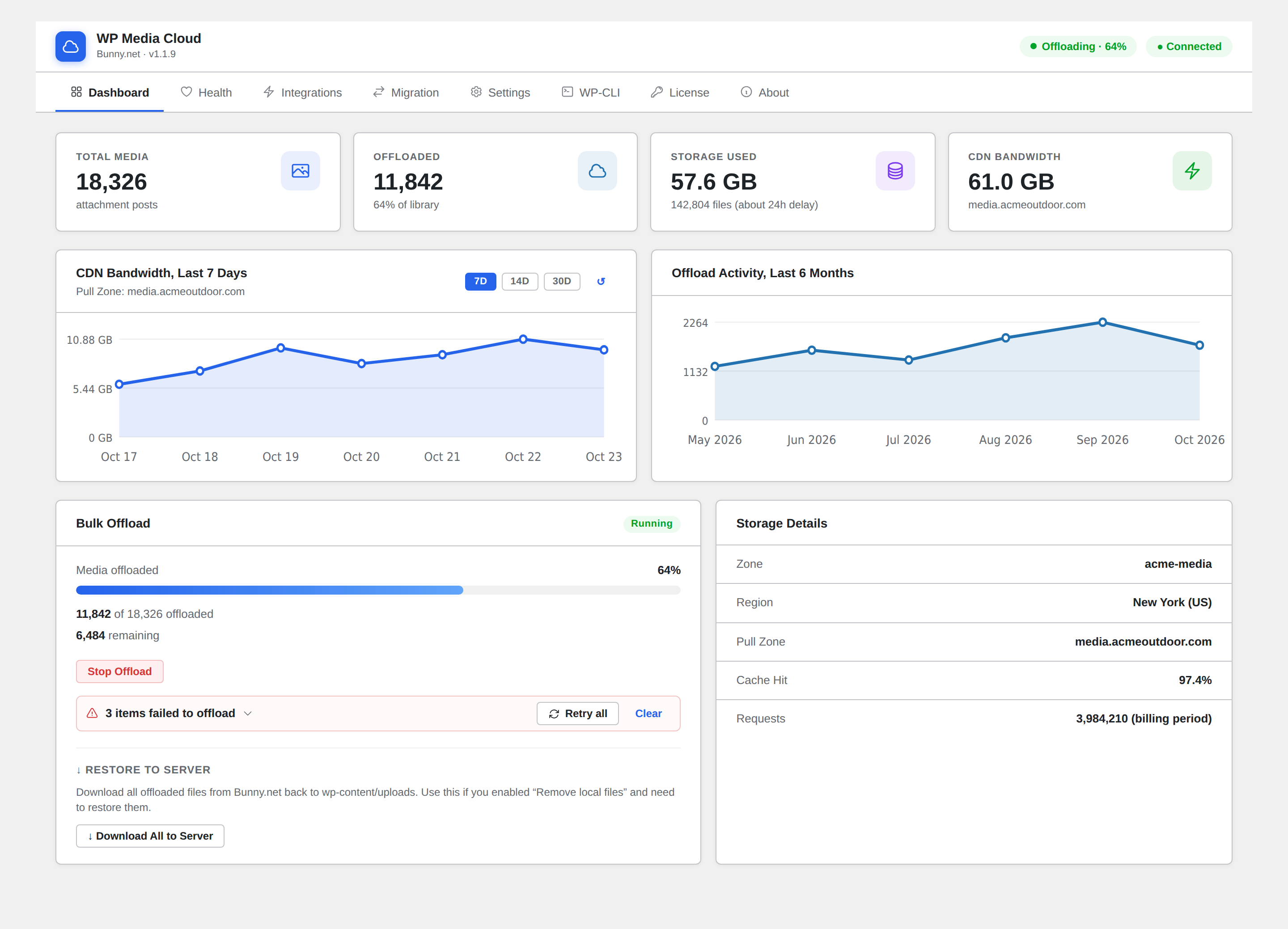Click the 3,984,210 requests value

tap(1144, 719)
